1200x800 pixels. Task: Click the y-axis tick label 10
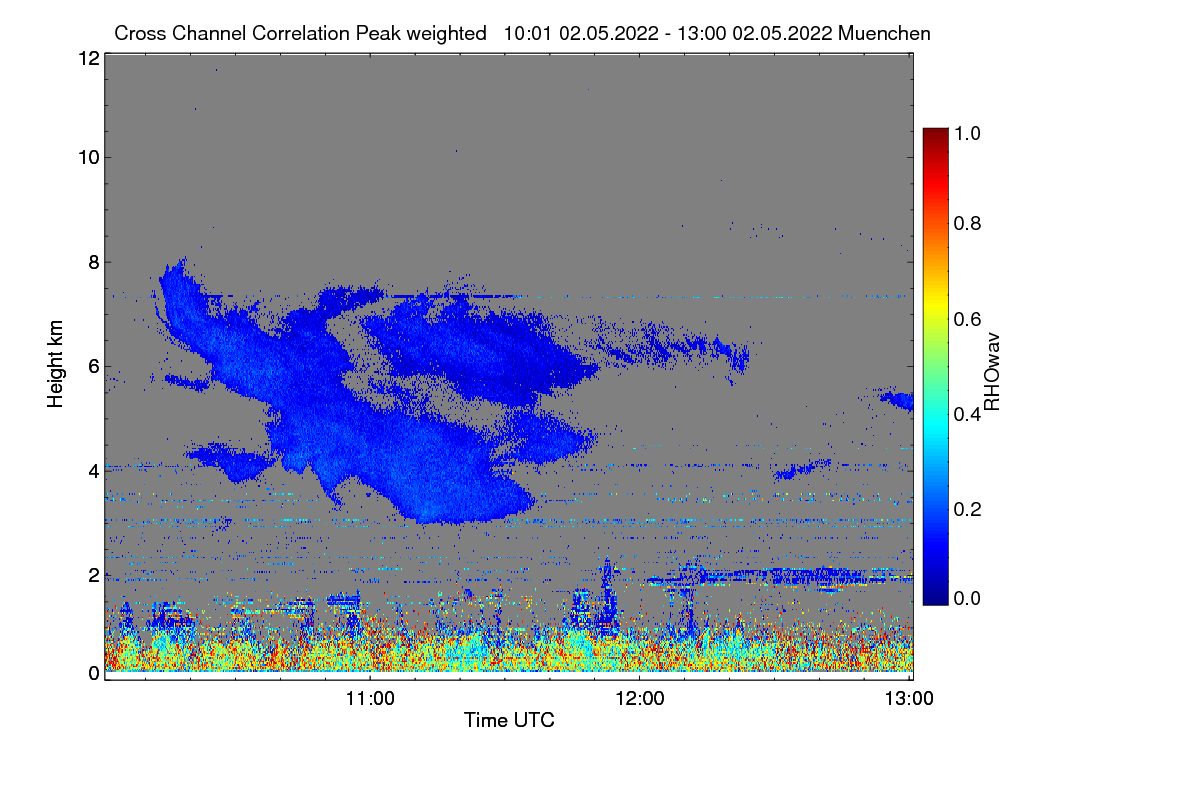pos(88,157)
